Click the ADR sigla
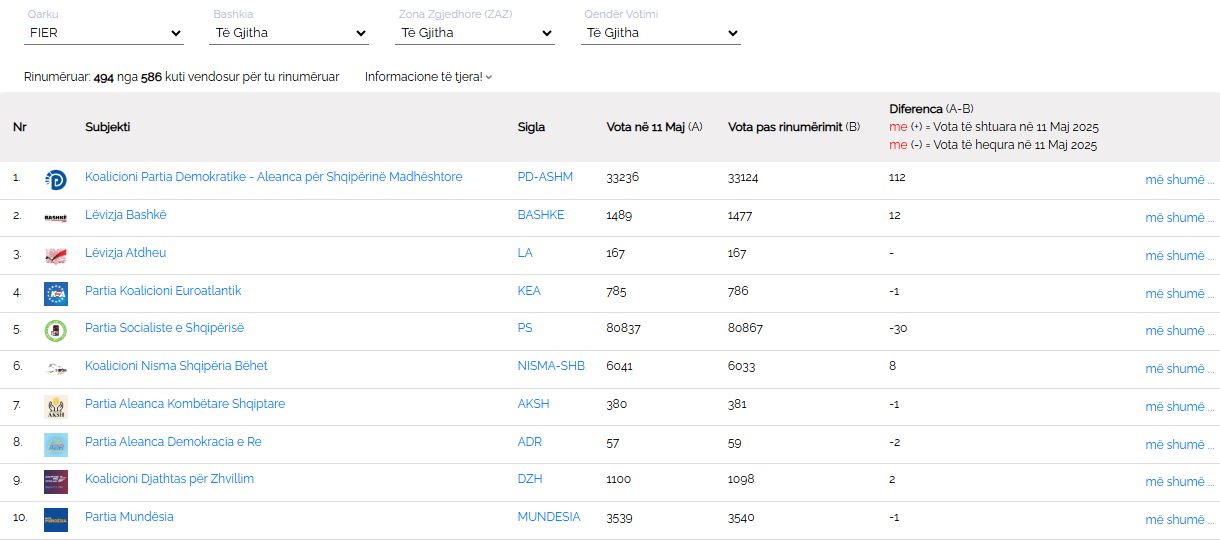1220x540 pixels. 530,442
